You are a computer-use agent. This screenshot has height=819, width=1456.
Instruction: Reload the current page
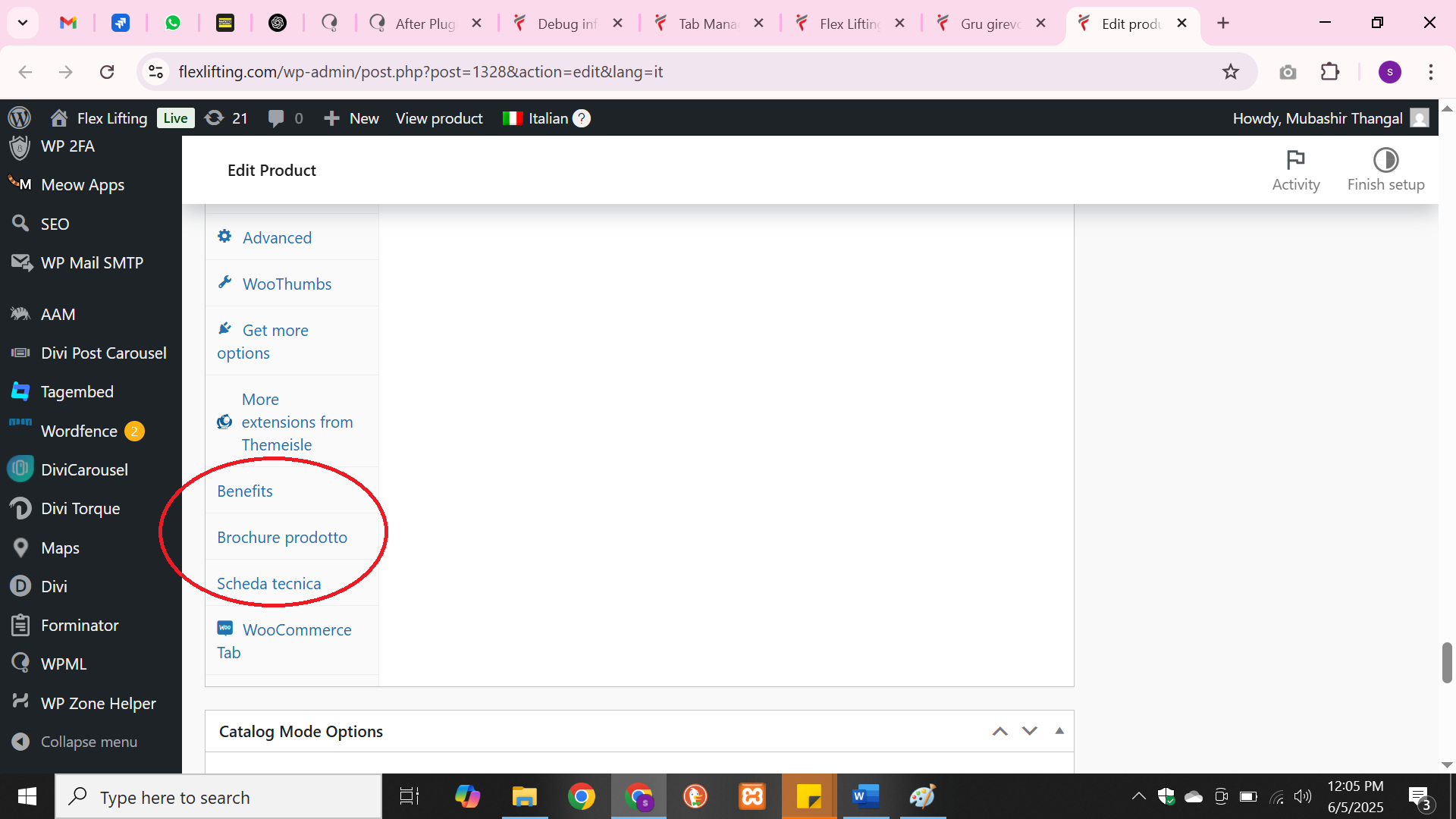[x=107, y=71]
